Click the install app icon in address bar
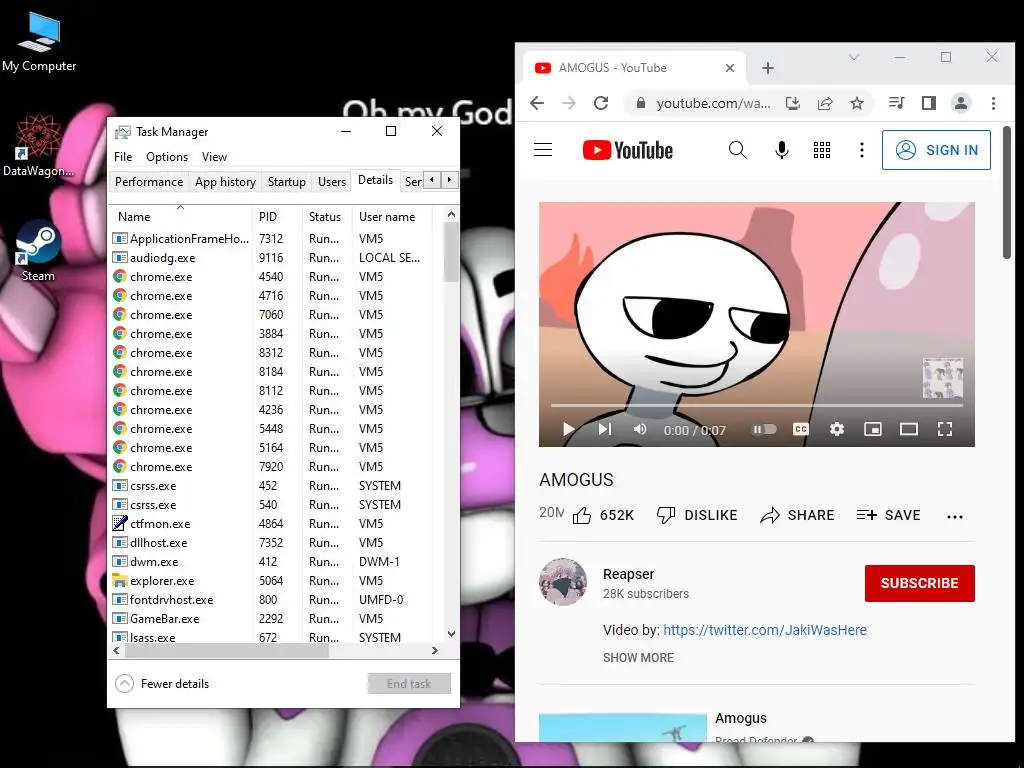Viewport: 1024px width, 768px height. pos(793,103)
